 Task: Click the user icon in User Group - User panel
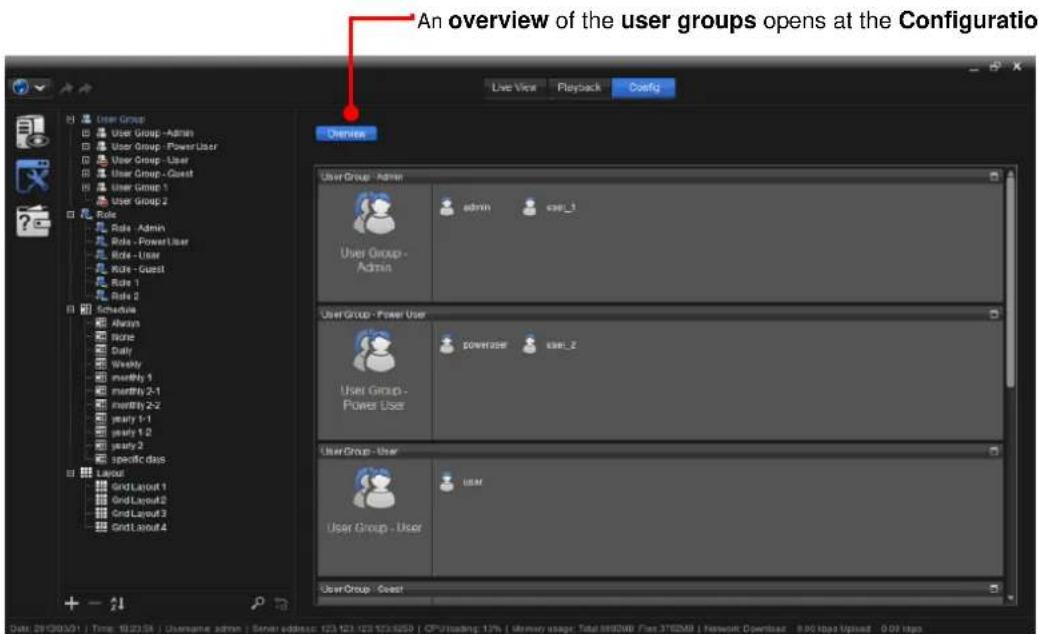(447, 482)
